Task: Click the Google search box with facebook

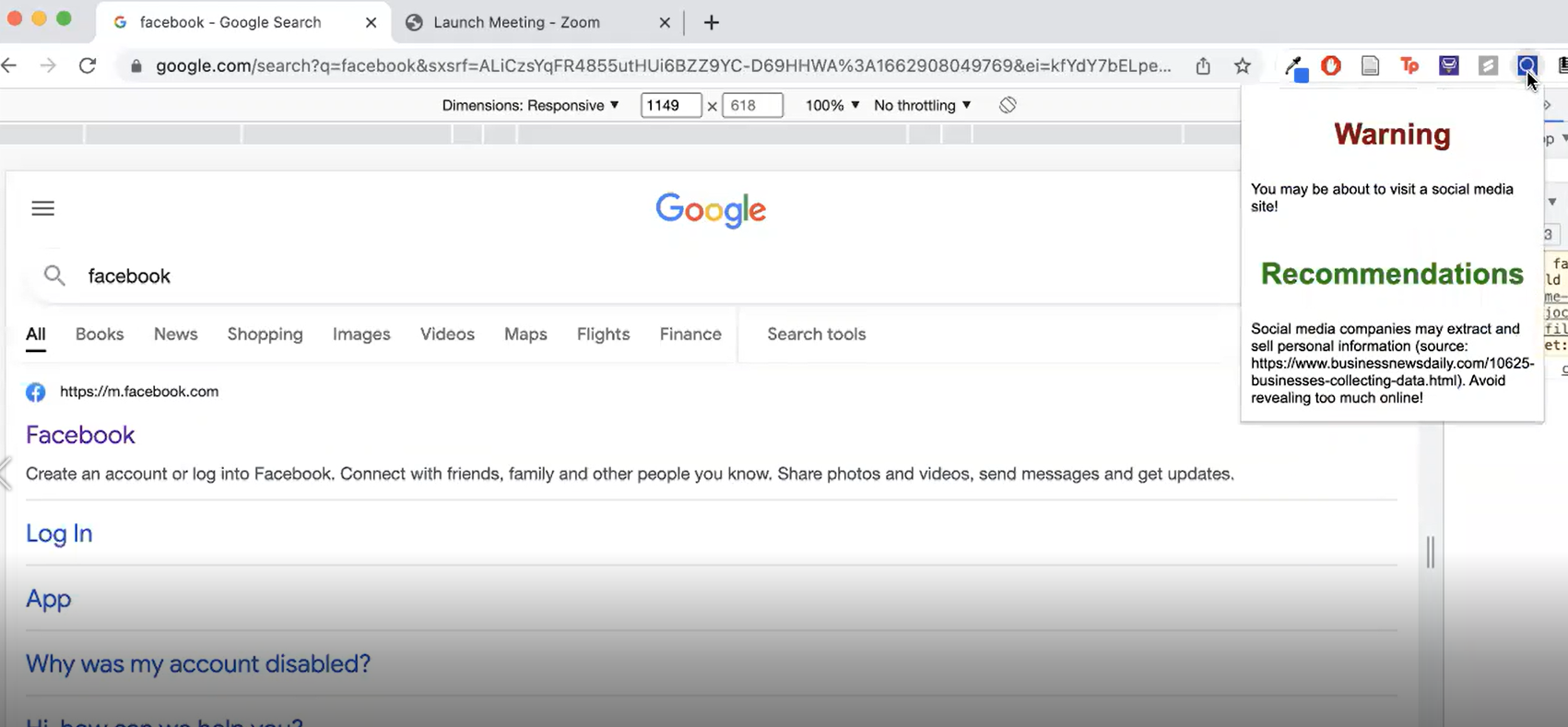Action: coord(636,276)
